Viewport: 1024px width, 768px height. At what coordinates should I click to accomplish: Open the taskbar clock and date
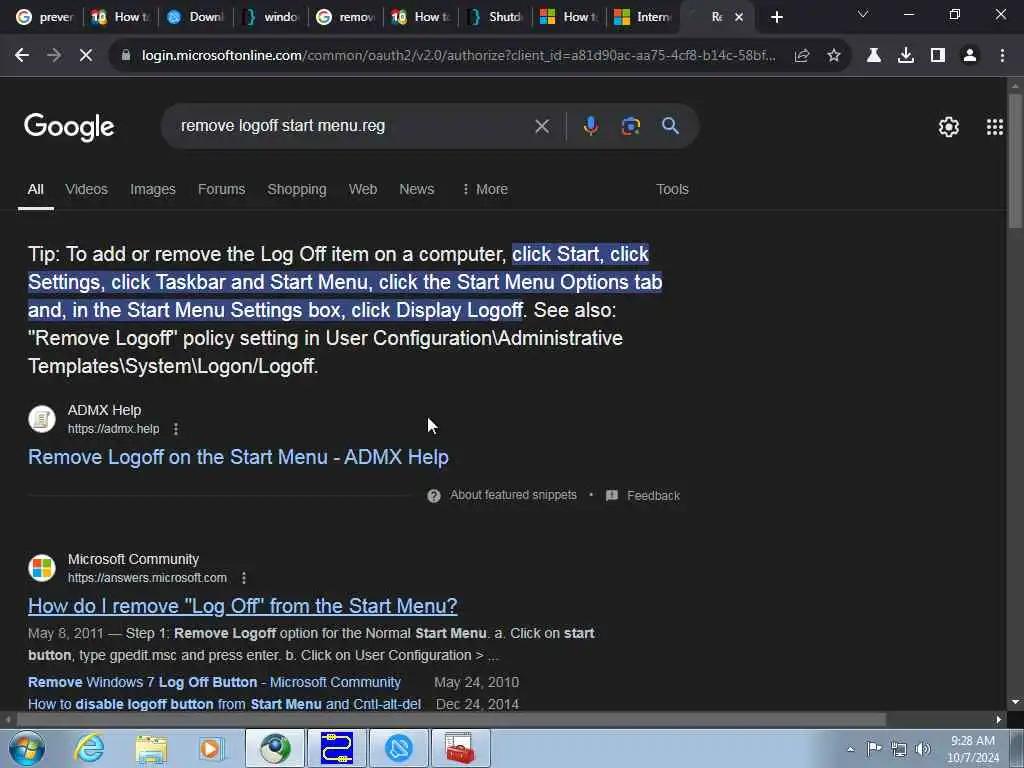pos(973,749)
